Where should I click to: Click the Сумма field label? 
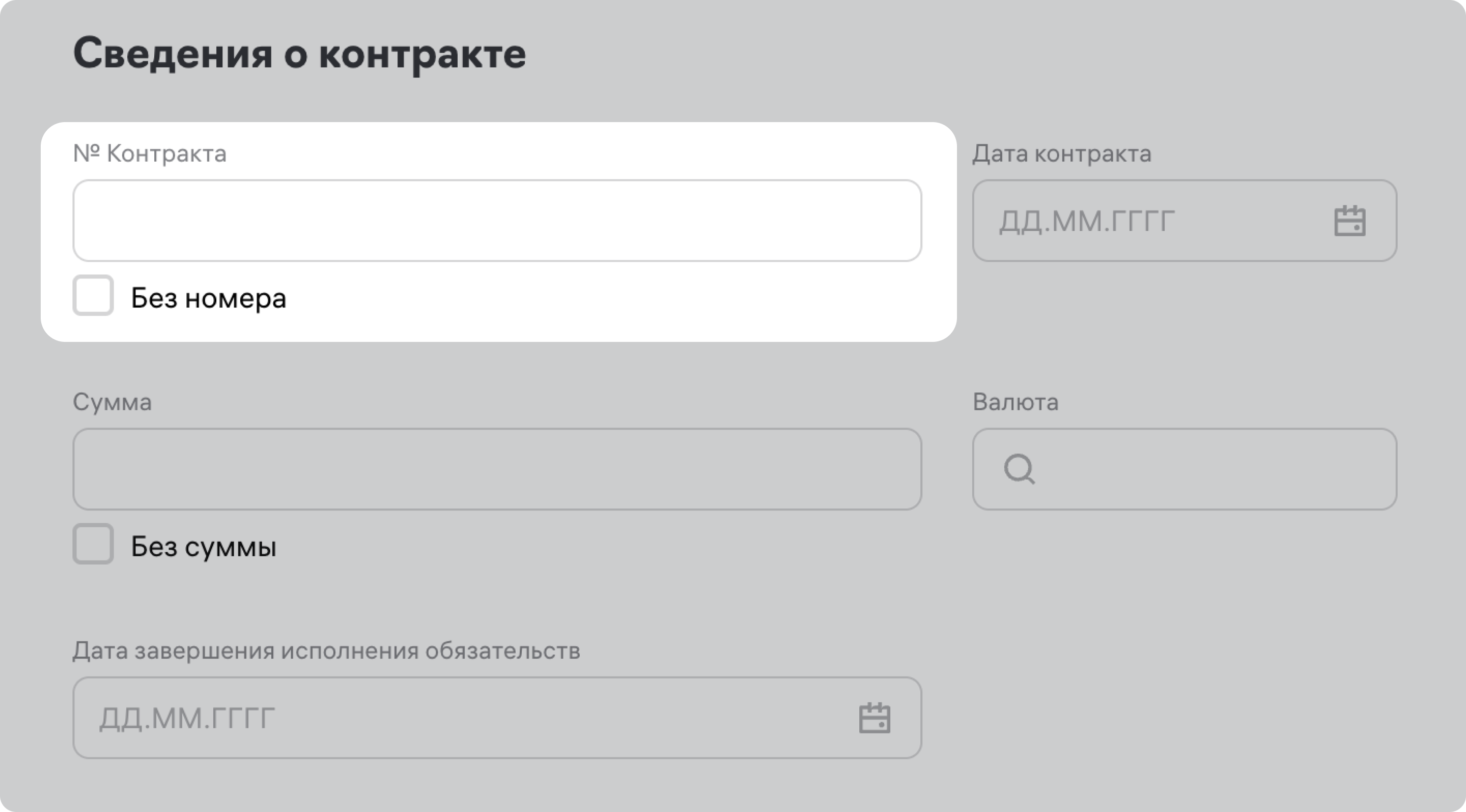click(x=112, y=402)
